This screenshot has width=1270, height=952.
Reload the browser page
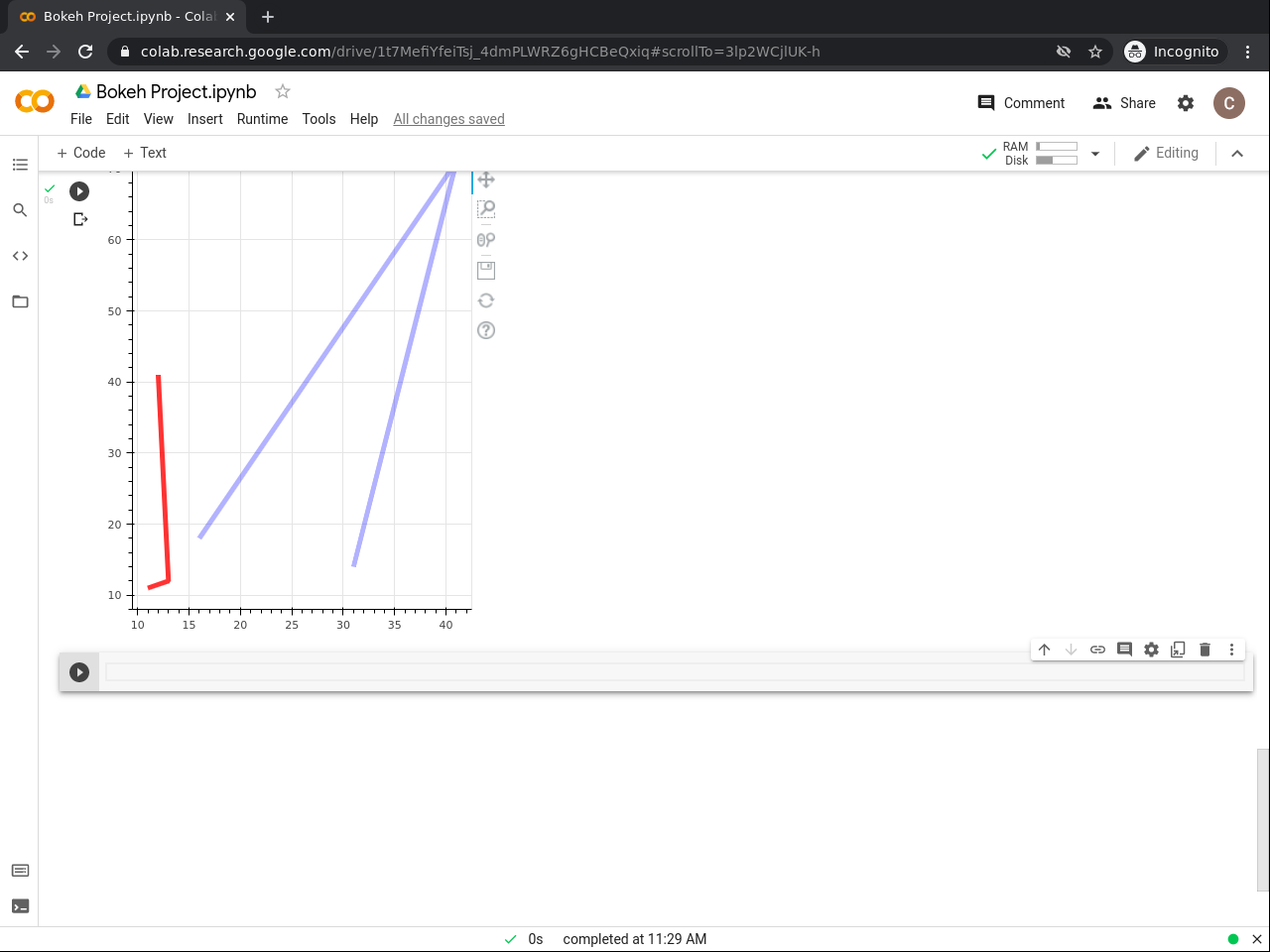pos(85,52)
